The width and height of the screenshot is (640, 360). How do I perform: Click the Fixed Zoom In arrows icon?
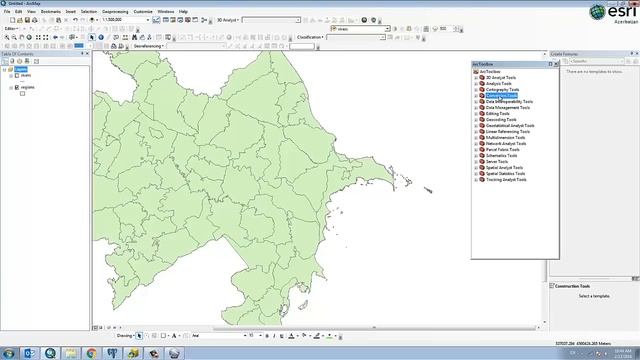tap(38, 37)
